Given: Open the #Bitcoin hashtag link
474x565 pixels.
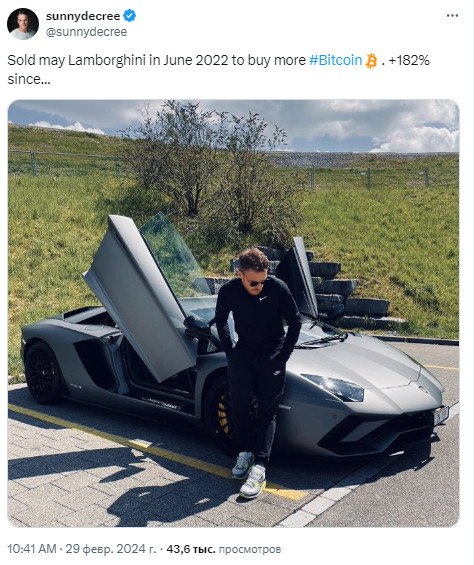Looking at the screenshot, I should click(336, 60).
